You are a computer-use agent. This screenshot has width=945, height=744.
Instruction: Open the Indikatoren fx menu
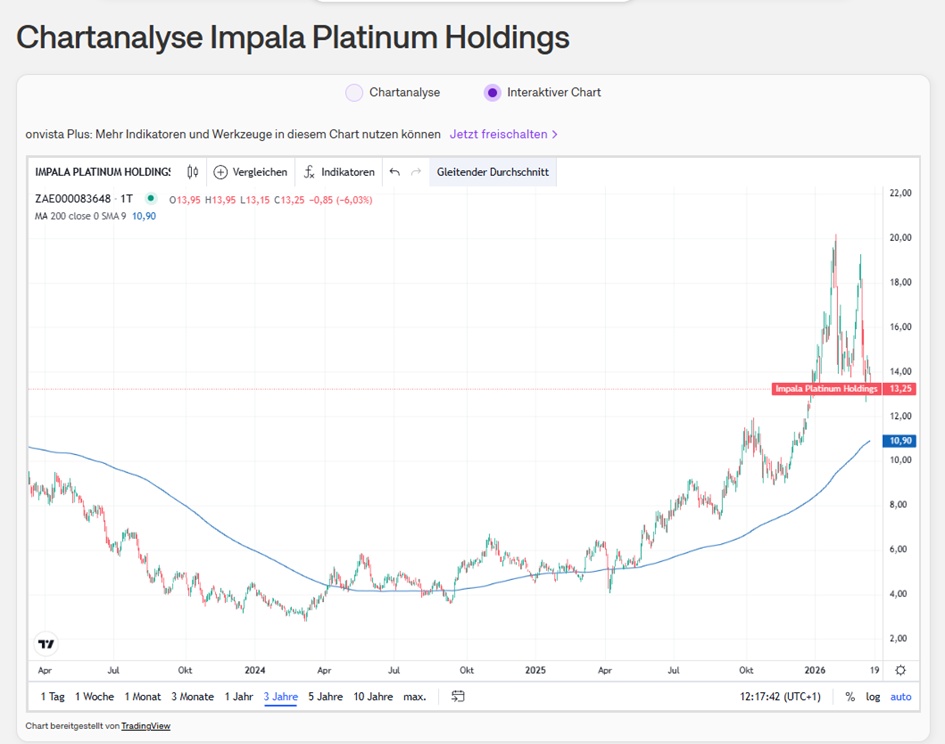tap(310, 172)
